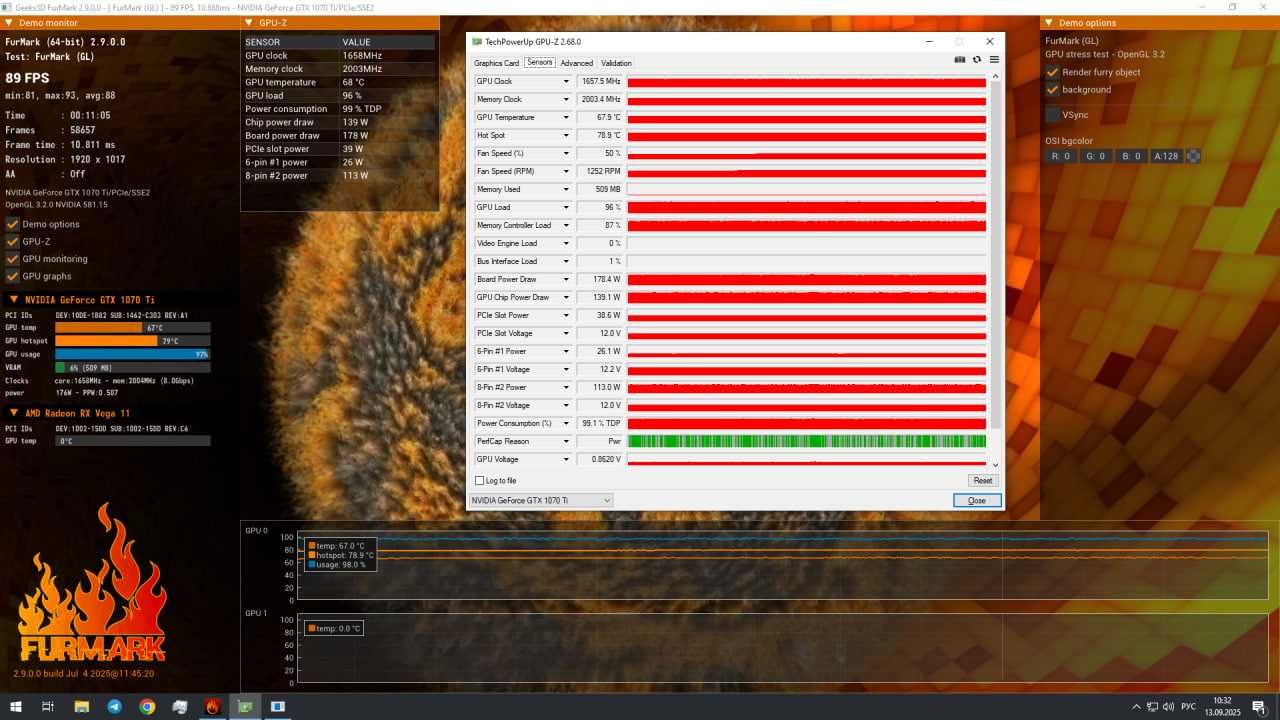Switch to GPU-Z taskbar icon
Viewport: 1280px width, 720px height.
pyautogui.click(x=245, y=706)
